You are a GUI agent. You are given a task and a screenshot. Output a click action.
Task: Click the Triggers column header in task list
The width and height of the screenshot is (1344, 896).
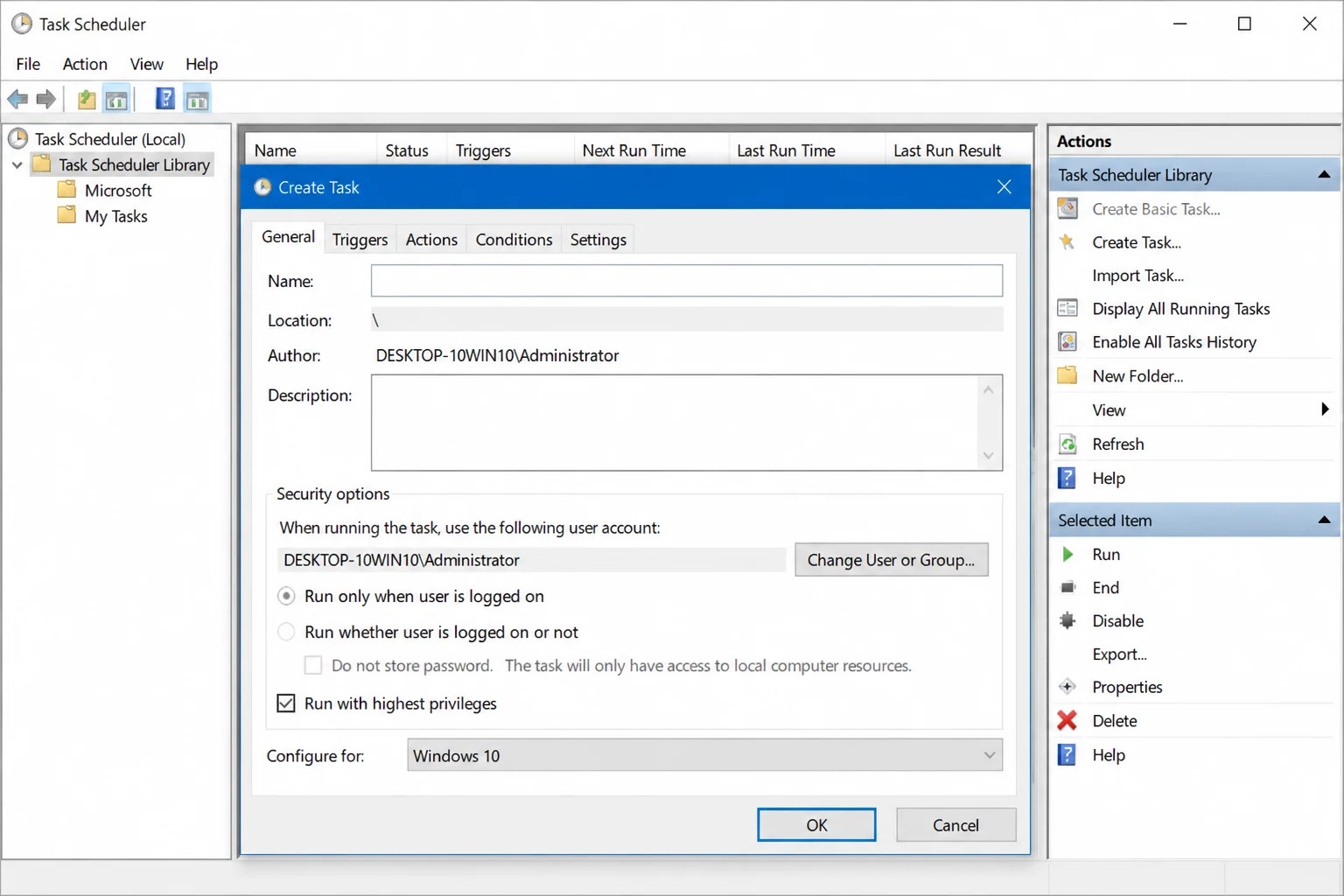[510, 150]
